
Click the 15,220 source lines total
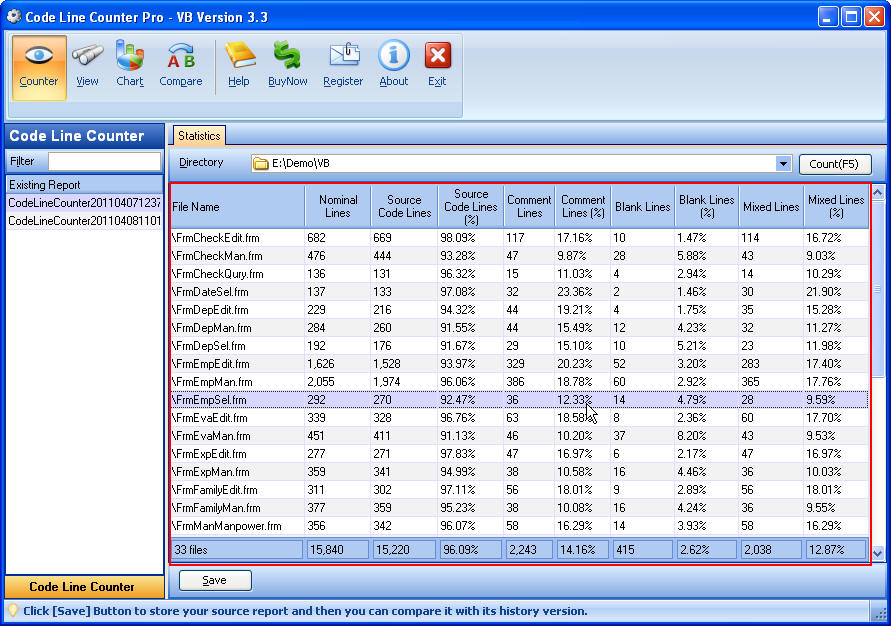404,550
